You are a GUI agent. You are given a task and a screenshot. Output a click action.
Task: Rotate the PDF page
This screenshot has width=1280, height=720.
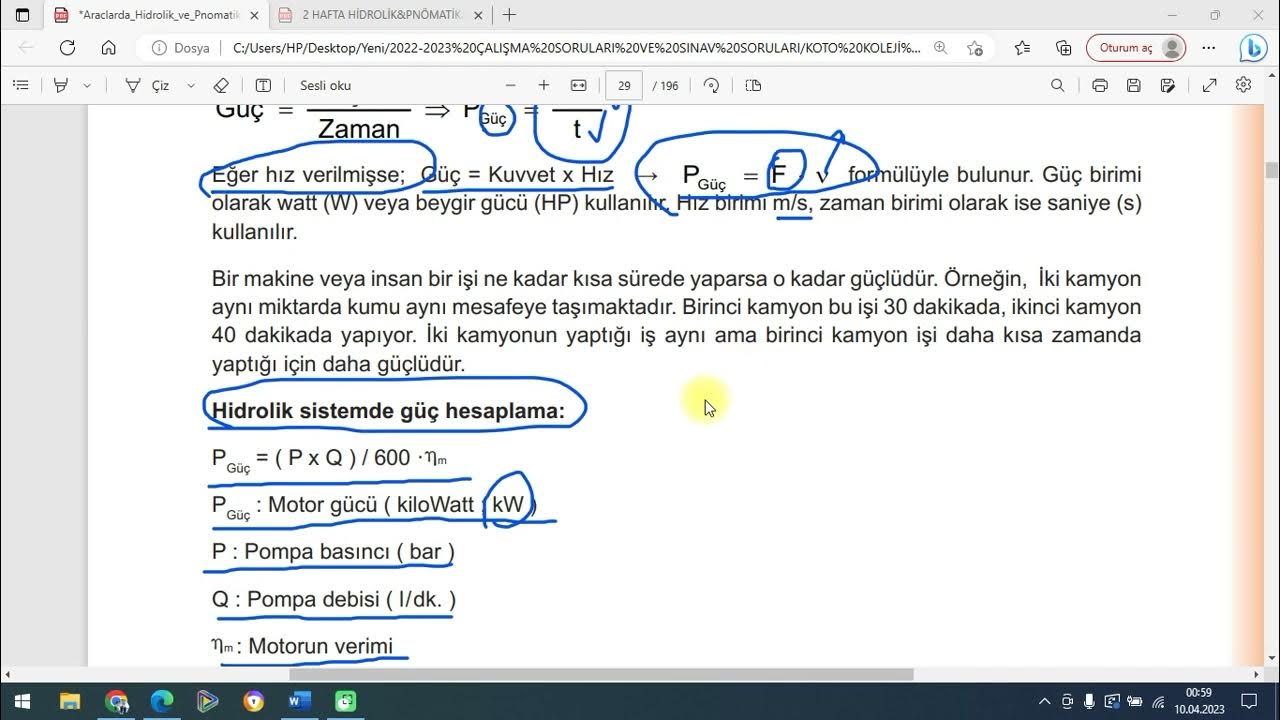point(712,86)
